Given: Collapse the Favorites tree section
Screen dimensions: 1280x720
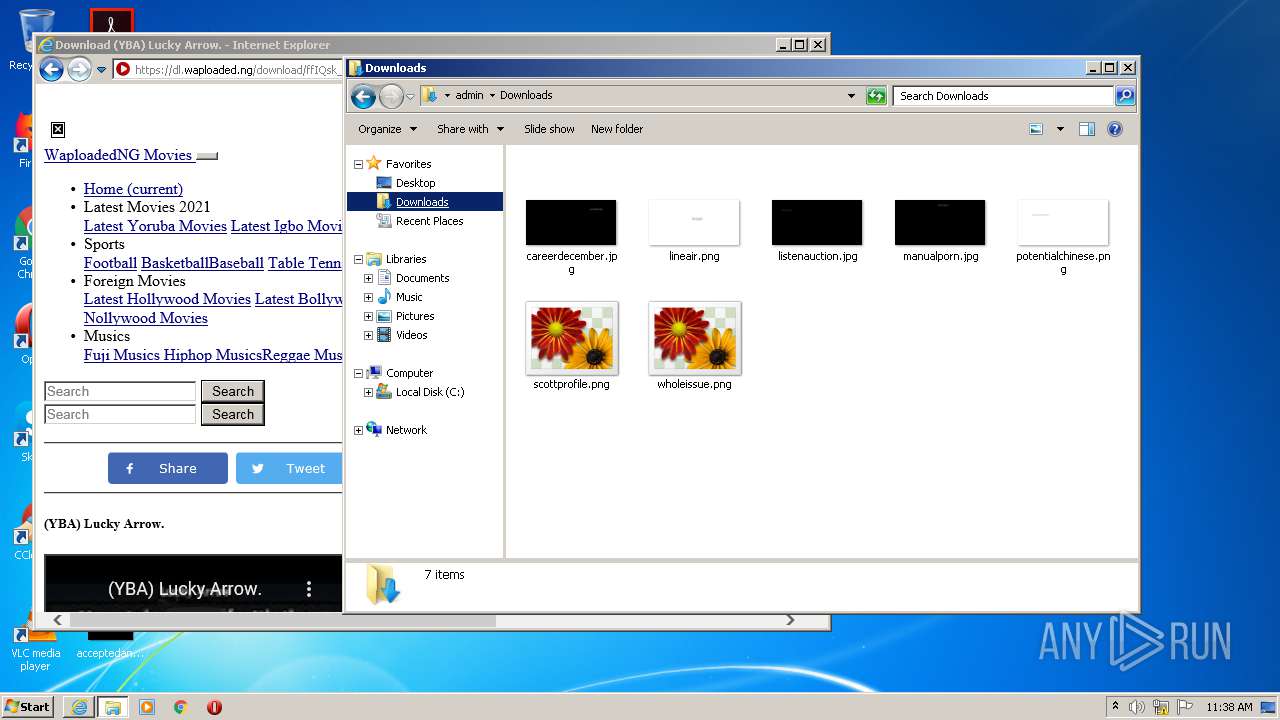Looking at the screenshot, I should [358, 164].
